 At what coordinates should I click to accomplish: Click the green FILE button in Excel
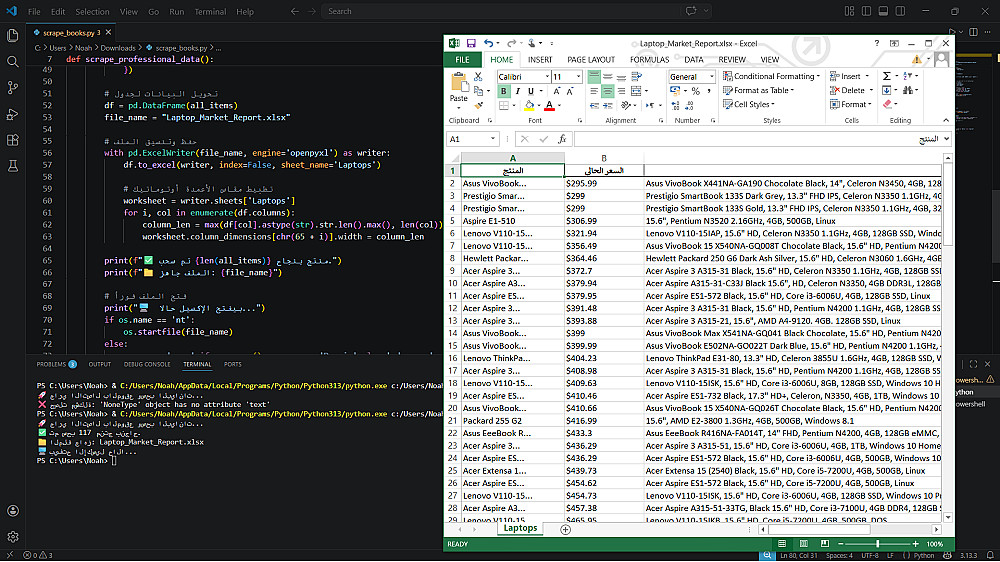coord(462,59)
